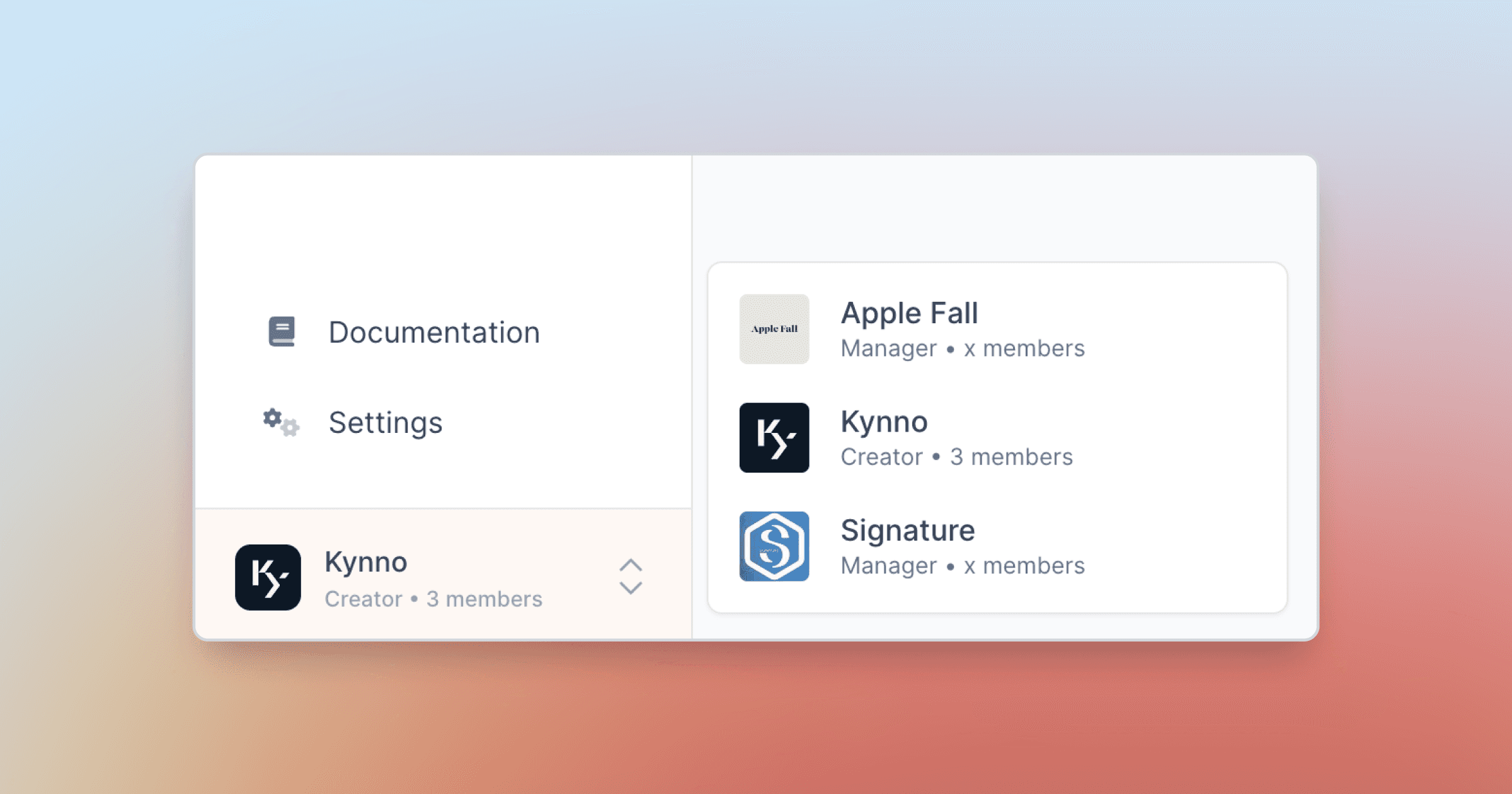1512x794 pixels.
Task: Click the Apple Fall workspace logo
Action: tap(774, 329)
